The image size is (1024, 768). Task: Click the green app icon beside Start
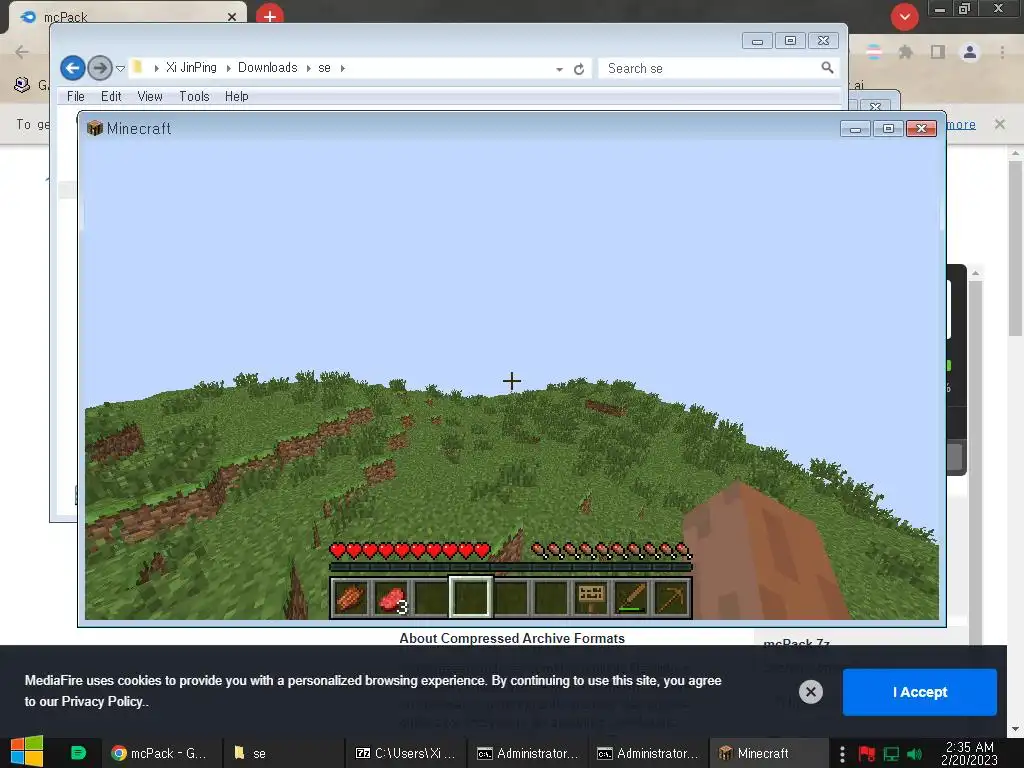pos(78,753)
